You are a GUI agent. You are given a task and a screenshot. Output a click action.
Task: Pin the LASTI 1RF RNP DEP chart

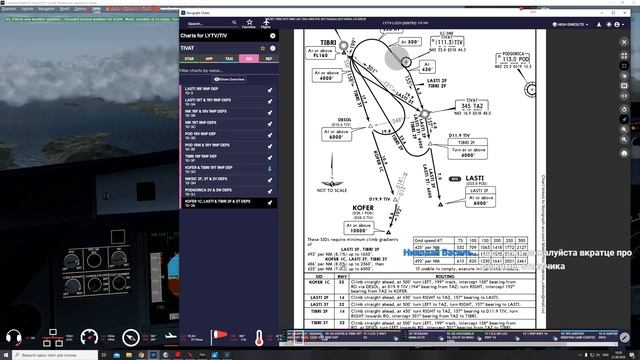[270, 91]
